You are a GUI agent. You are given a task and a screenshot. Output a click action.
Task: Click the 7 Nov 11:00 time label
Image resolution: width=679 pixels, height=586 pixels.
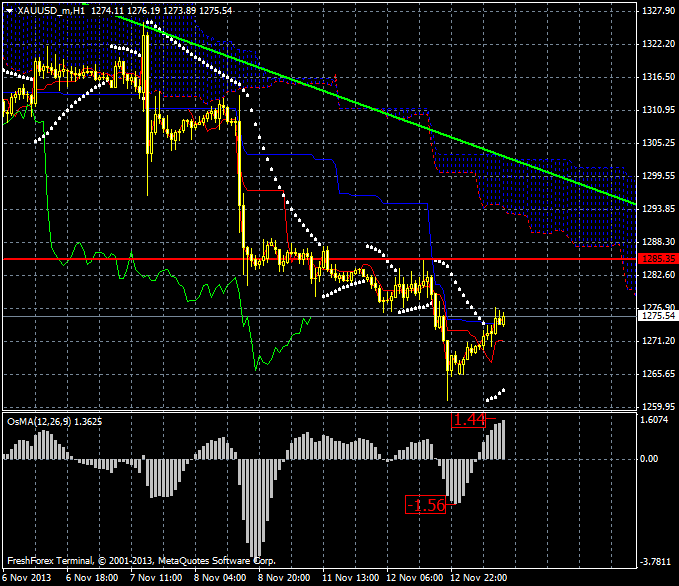tap(157, 578)
